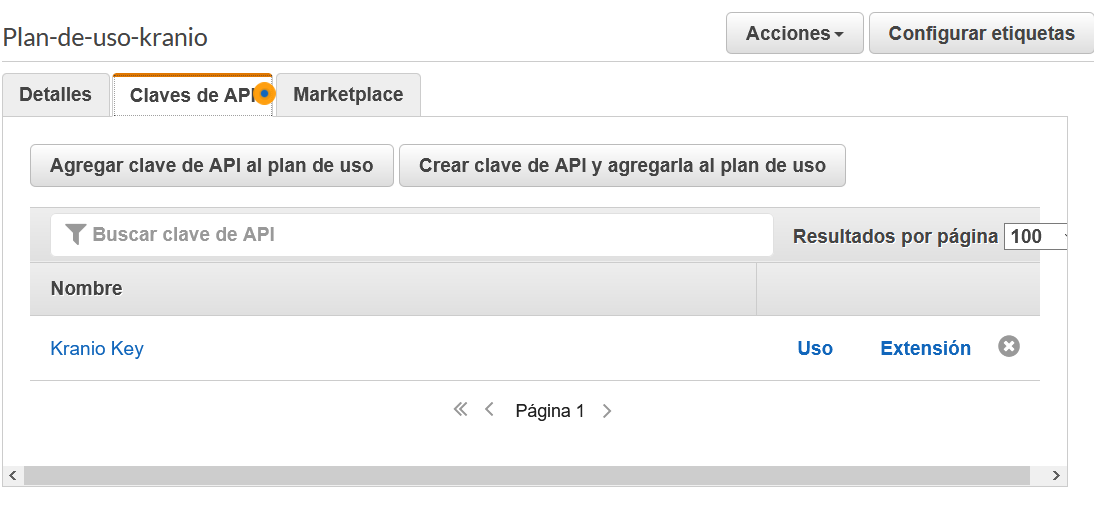Remove Kranio Key with the X icon
Screen dimensions: 1094x512
coord(1009,347)
